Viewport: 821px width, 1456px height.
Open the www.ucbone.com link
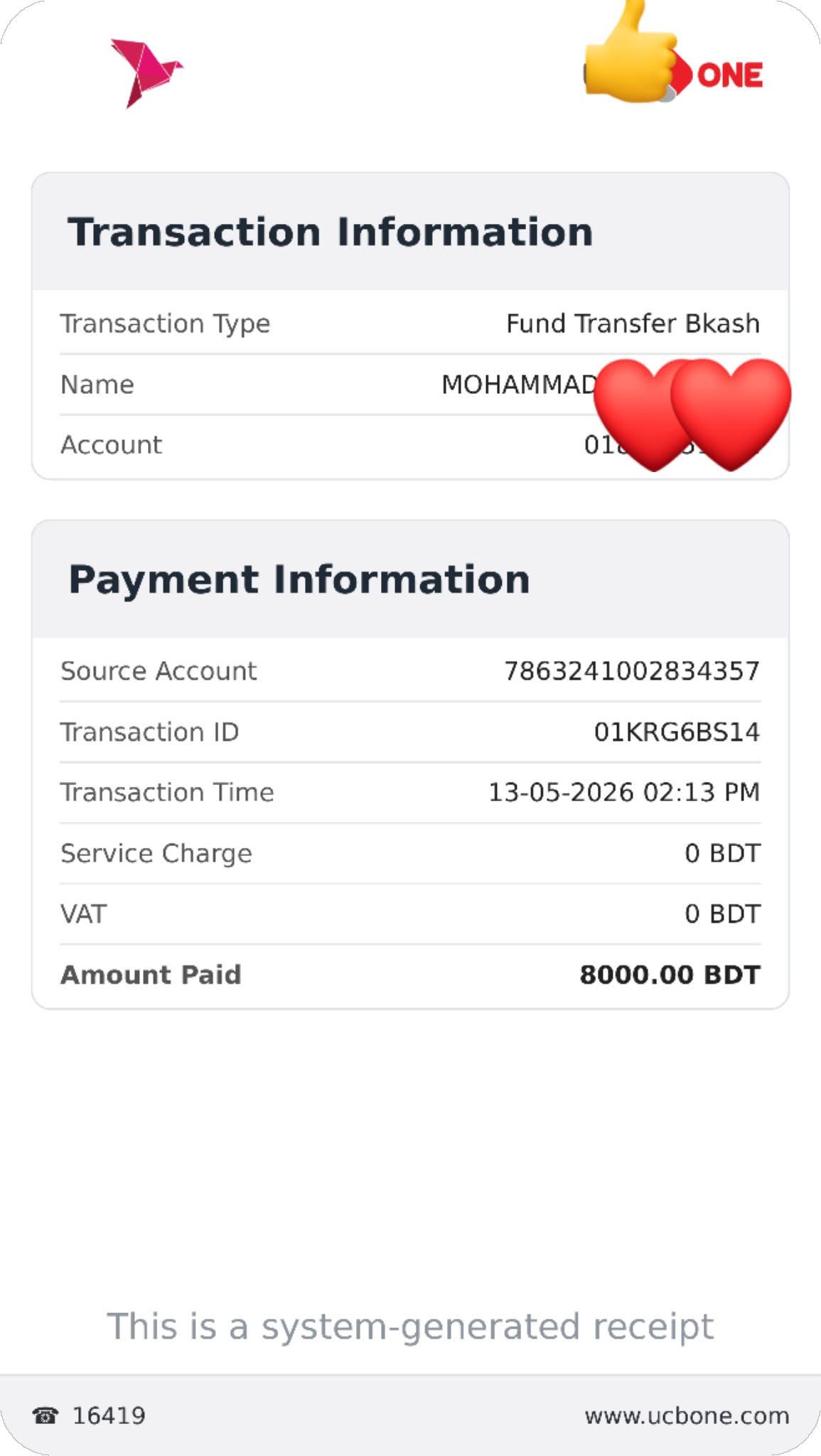(687, 1415)
